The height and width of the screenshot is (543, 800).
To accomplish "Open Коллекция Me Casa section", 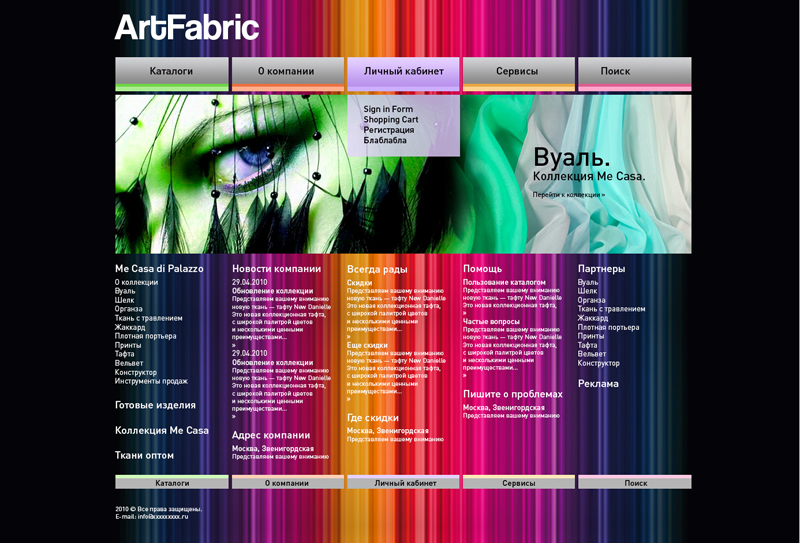I will click(x=162, y=430).
